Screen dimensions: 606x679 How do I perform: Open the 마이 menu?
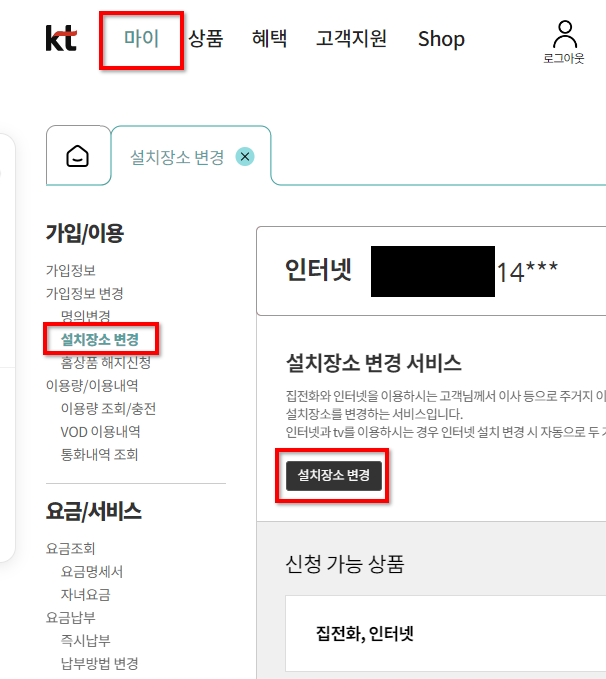coord(142,39)
